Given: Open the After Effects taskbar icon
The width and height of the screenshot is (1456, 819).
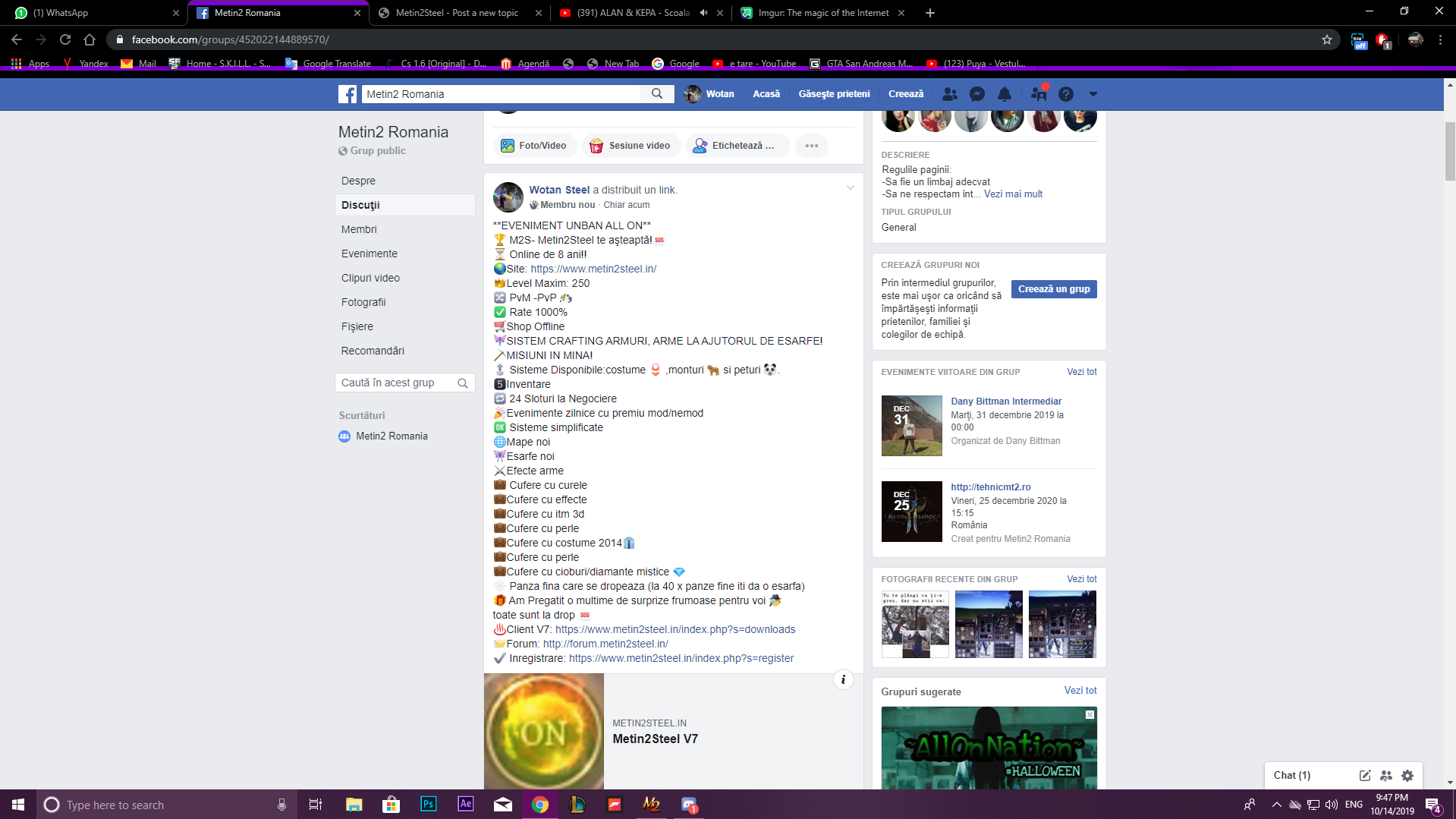Looking at the screenshot, I should pyautogui.click(x=466, y=805).
